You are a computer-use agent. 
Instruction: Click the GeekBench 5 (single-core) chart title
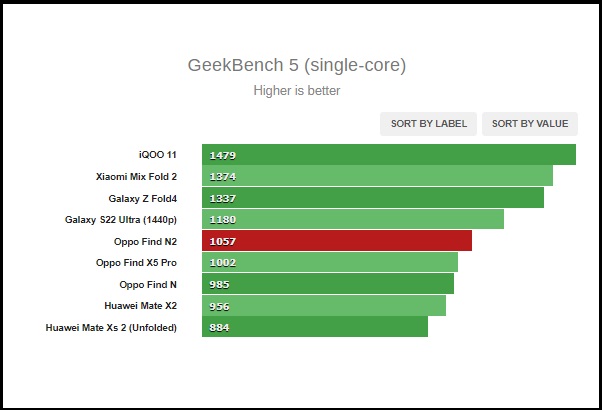tap(297, 66)
